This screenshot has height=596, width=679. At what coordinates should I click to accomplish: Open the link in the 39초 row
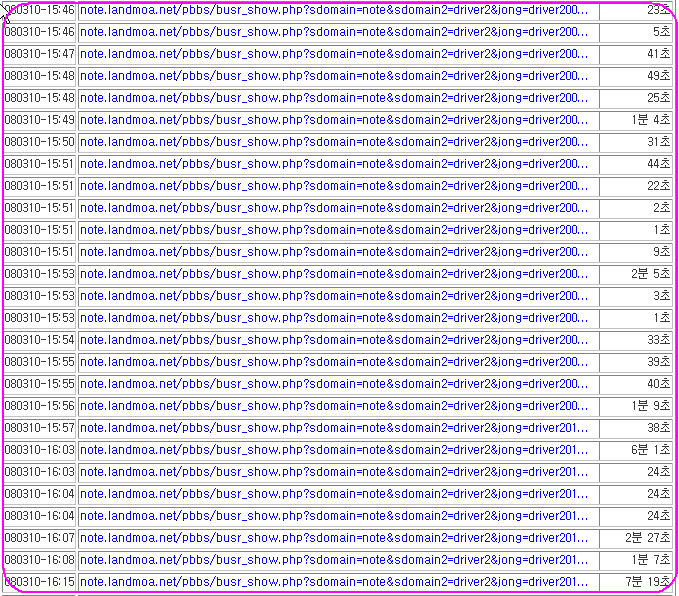click(334, 362)
